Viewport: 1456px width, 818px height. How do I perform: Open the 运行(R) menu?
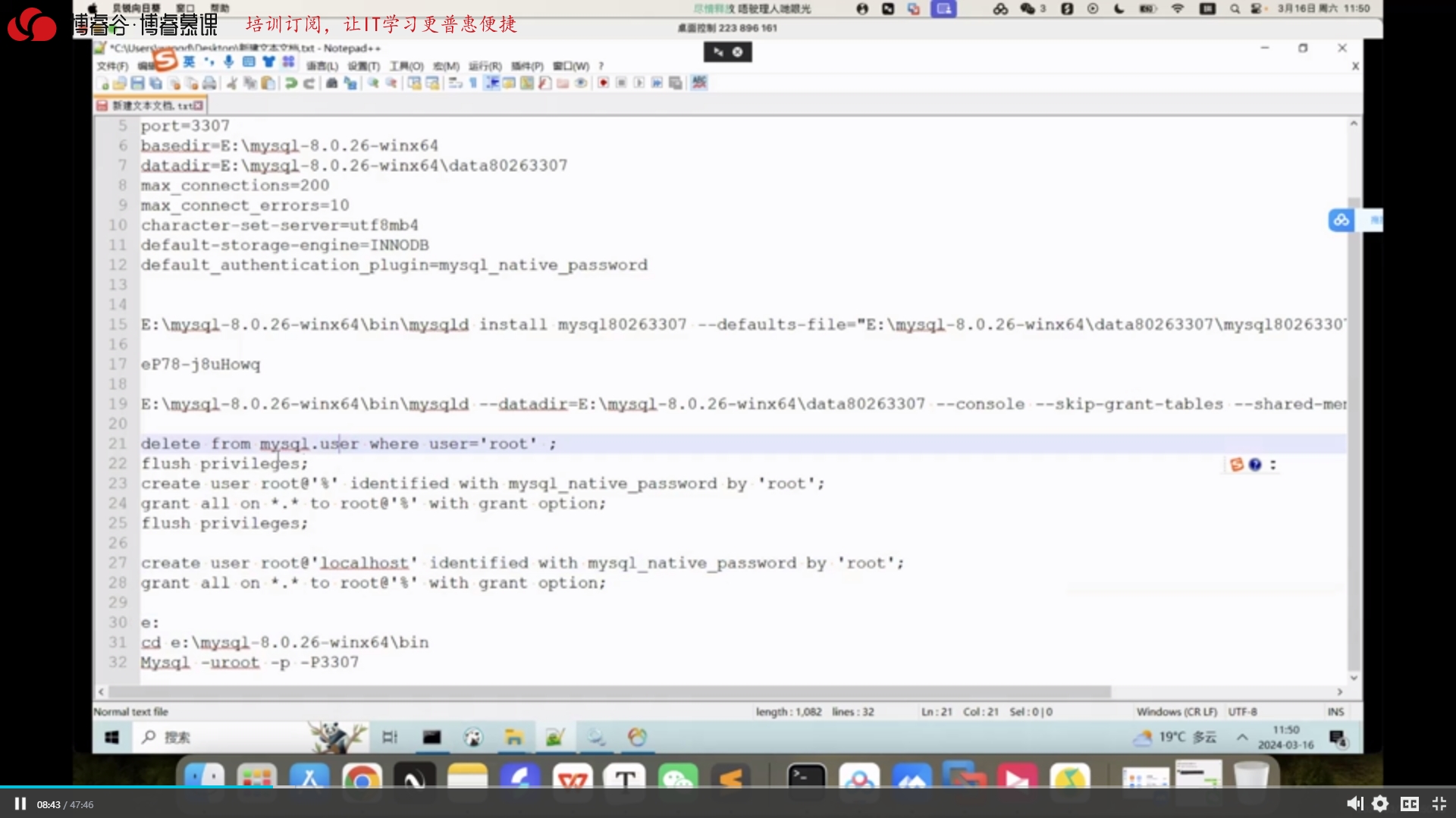pyautogui.click(x=485, y=66)
